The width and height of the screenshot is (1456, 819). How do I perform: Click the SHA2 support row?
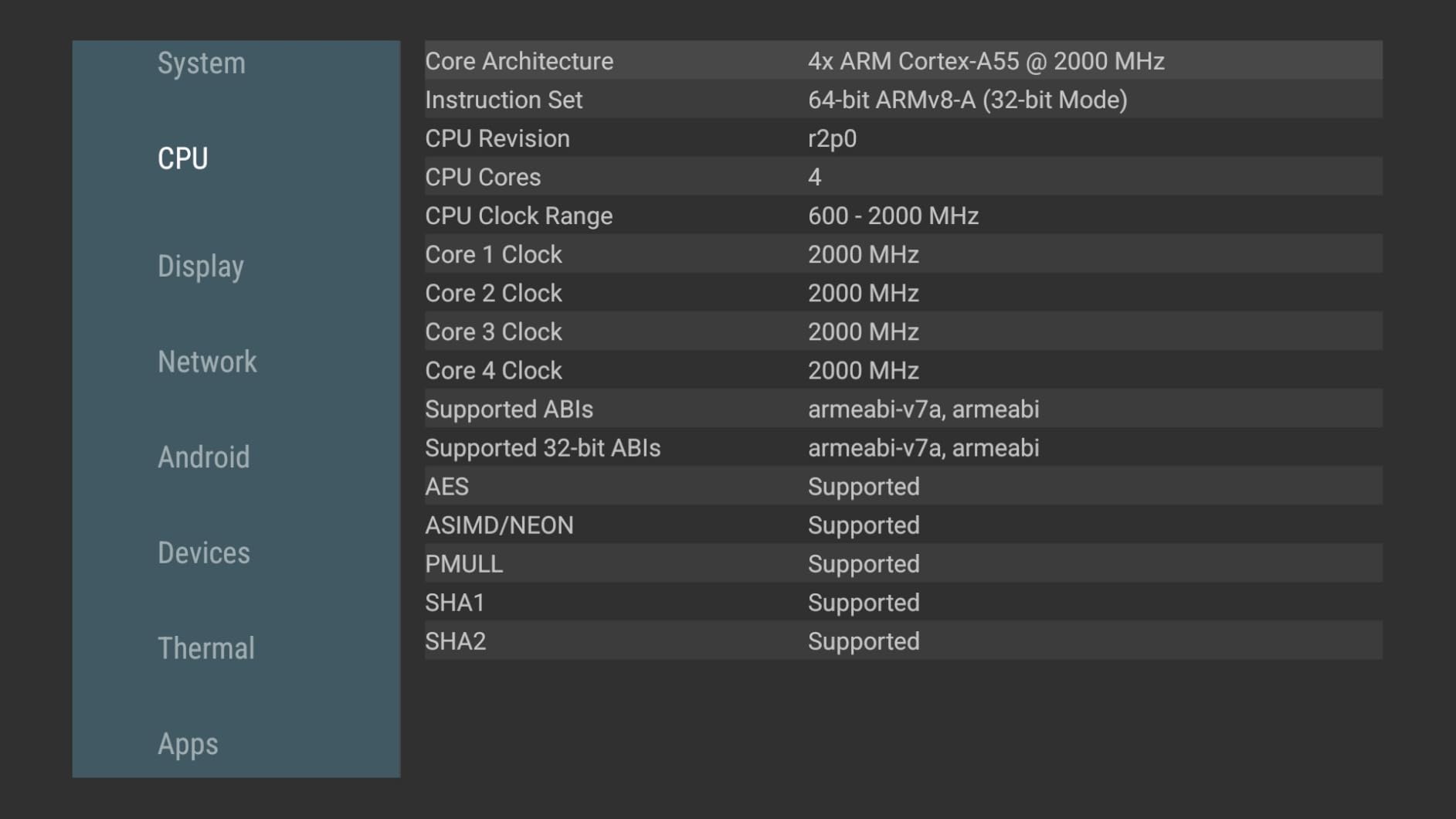tap(902, 641)
